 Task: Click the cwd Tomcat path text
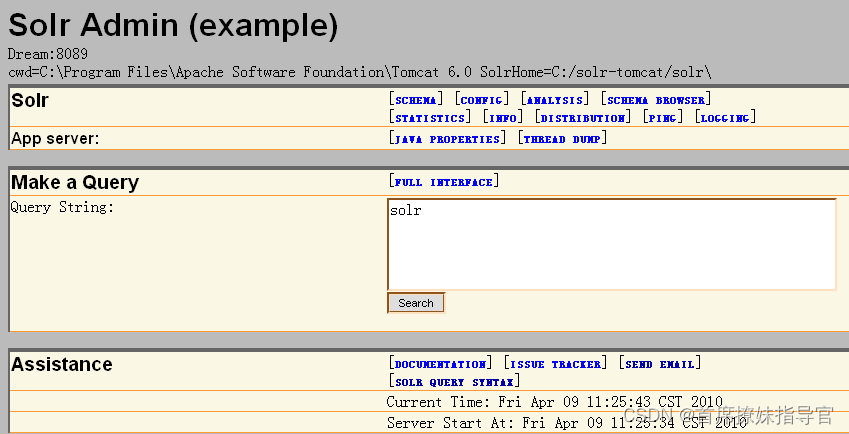[360, 72]
